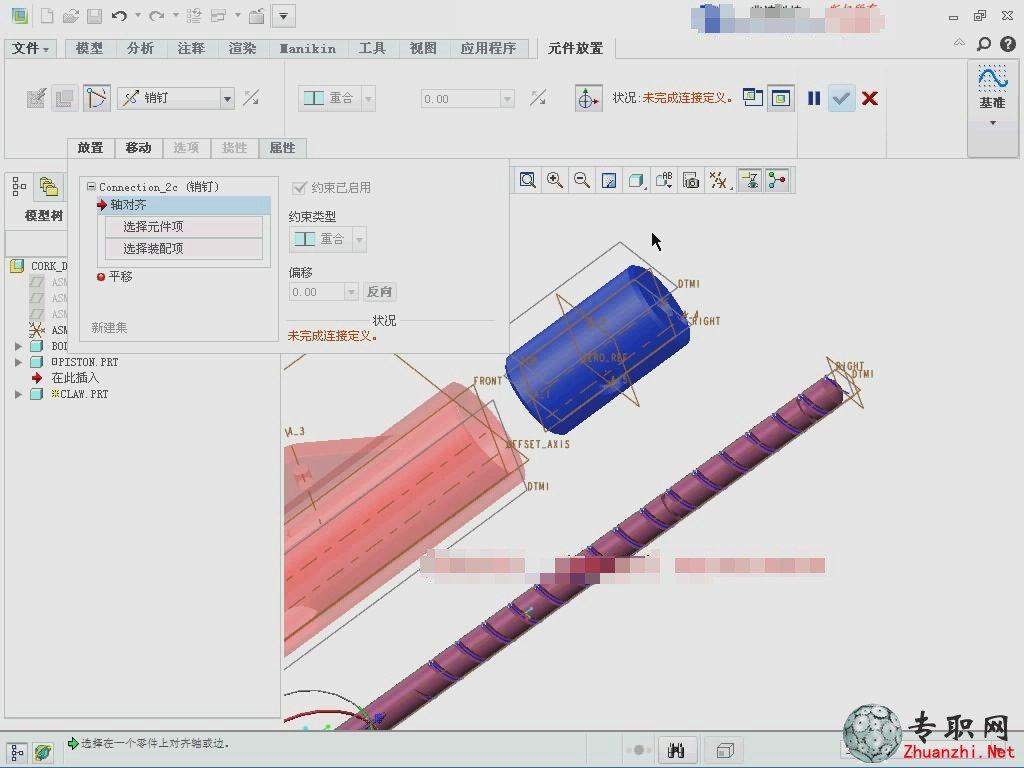Select the 元件放置 tab

575,48
